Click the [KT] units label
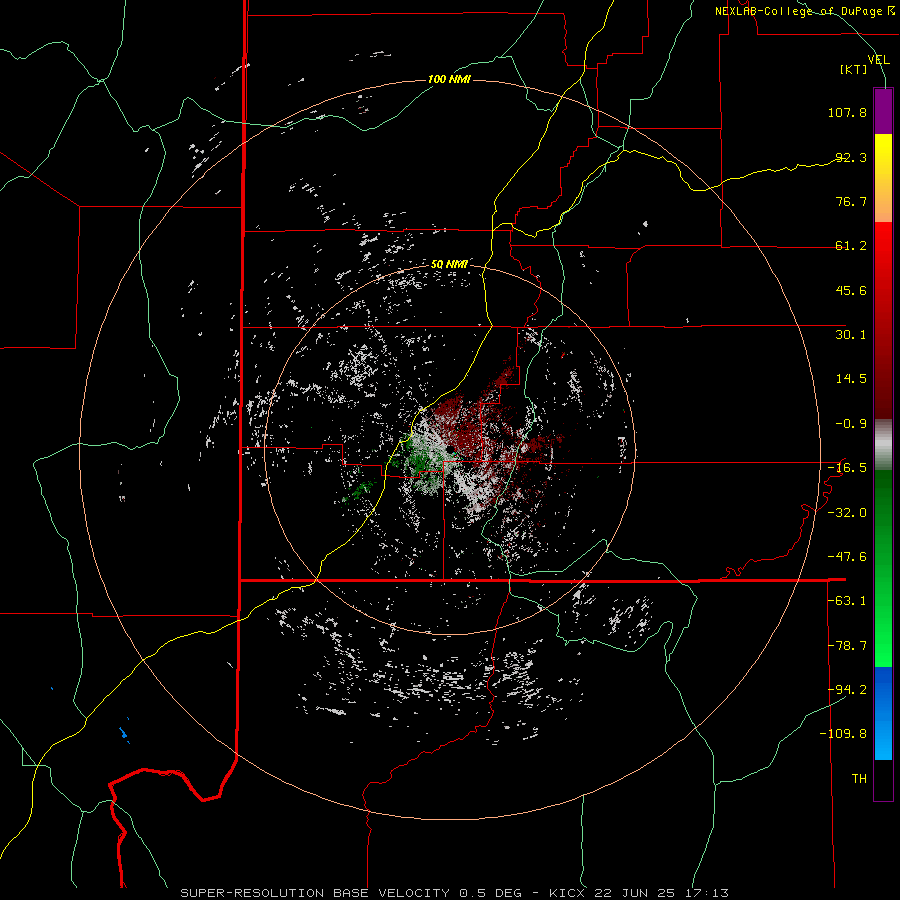900x900 pixels. (x=853, y=69)
